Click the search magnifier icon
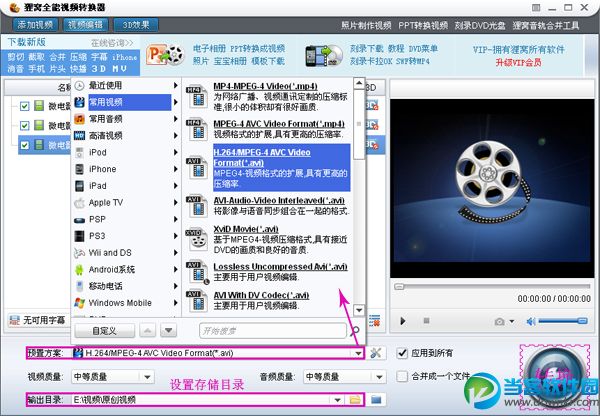Screen dimensions: 600x416 click(x=355, y=331)
